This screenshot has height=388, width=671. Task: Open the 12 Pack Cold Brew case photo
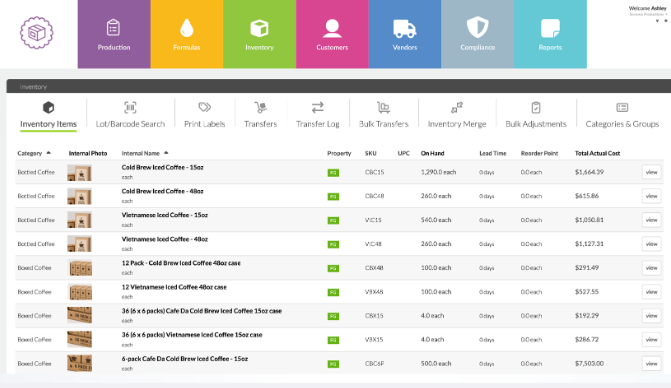point(80,268)
